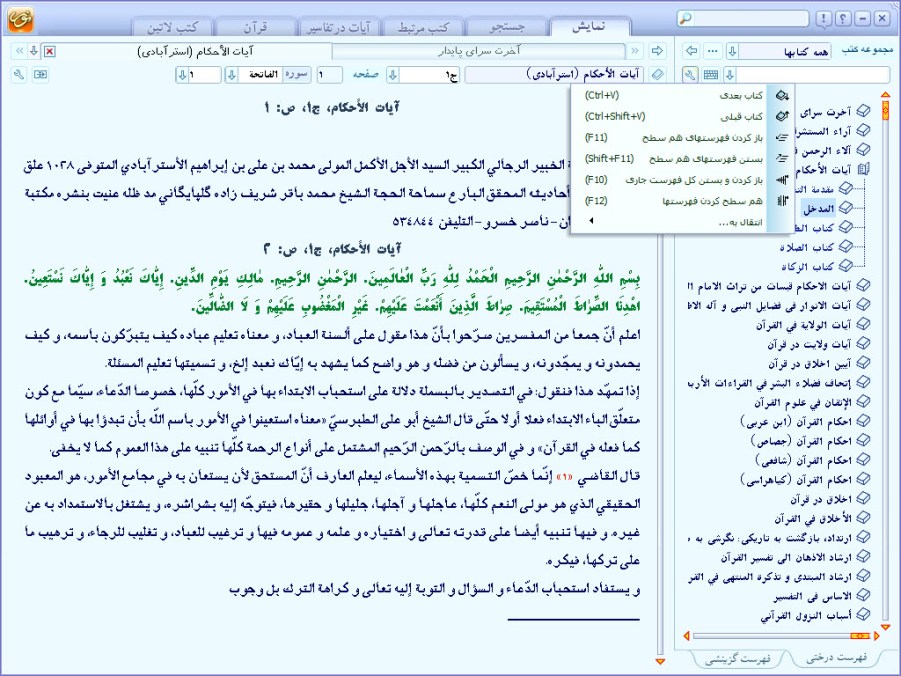Select the آخرت سرای پایدار book tab
Viewport: 901px width, 676px height.
click(479, 51)
